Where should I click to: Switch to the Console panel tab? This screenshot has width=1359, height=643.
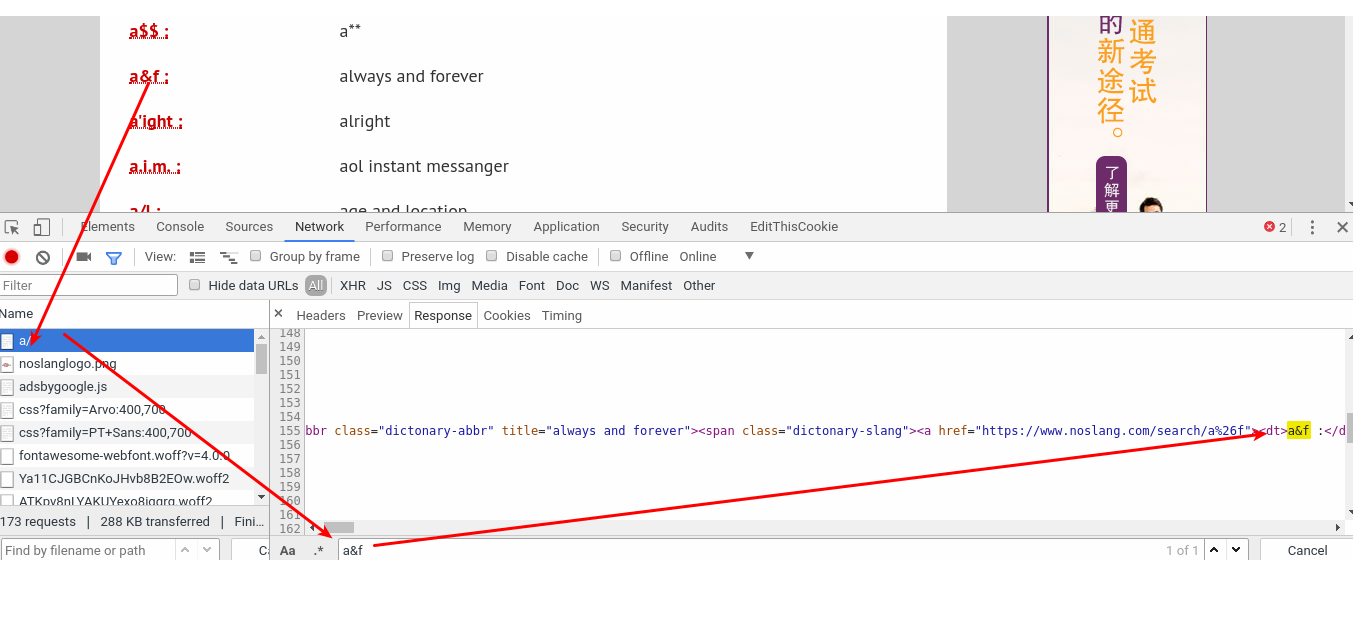pos(180,227)
